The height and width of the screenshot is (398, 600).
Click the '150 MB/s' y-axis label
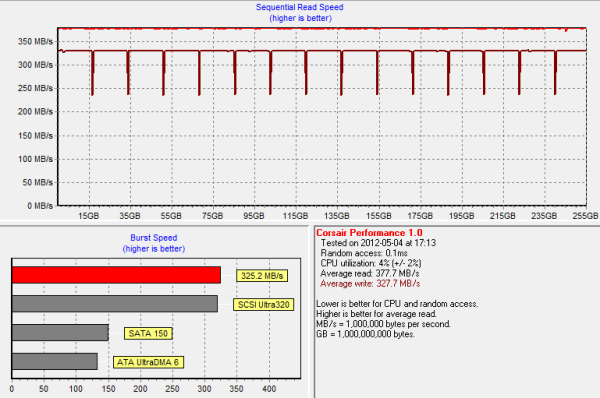pyautogui.click(x=35, y=135)
